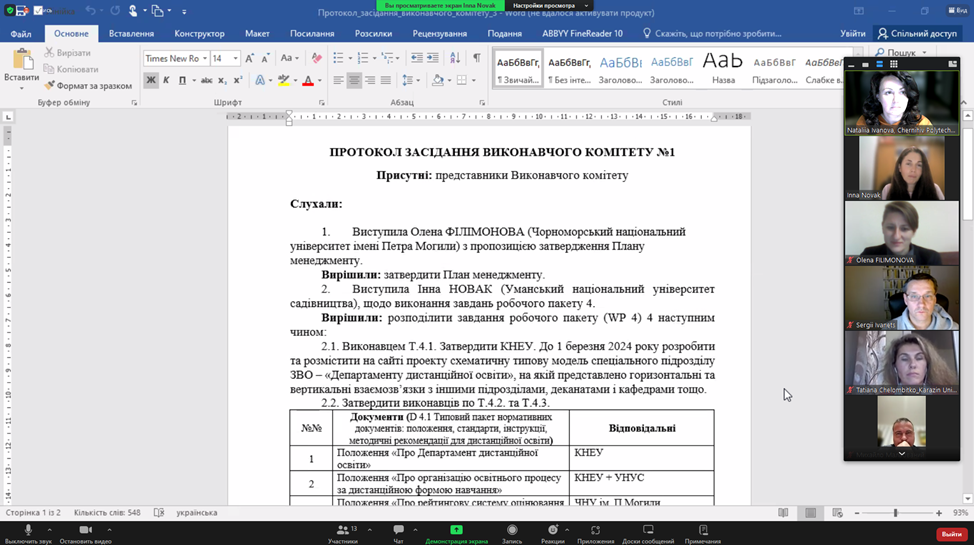
Task: Open the Zoom chat panel
Action: [398, 531]
